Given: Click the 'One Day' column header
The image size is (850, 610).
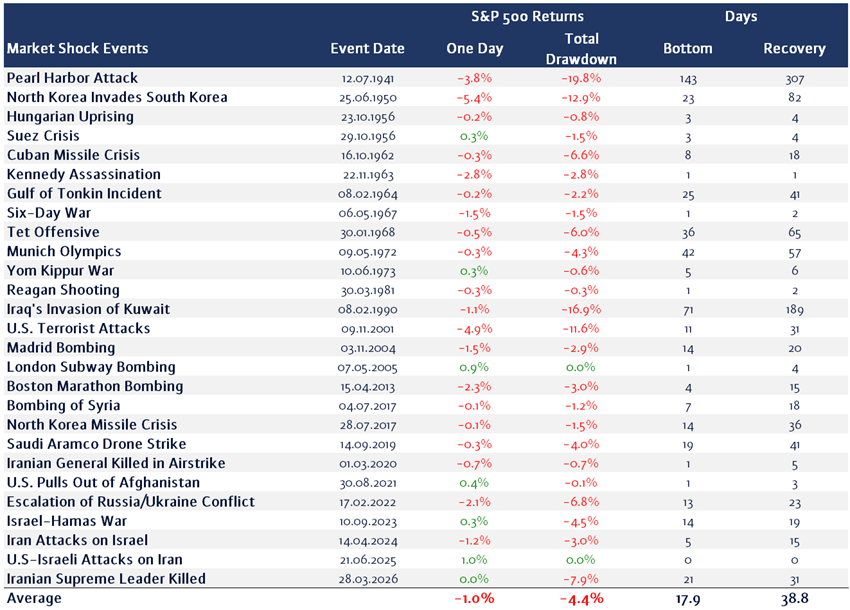Looking at the screenshot, I should pyautogui.click(x=474, y=49).
